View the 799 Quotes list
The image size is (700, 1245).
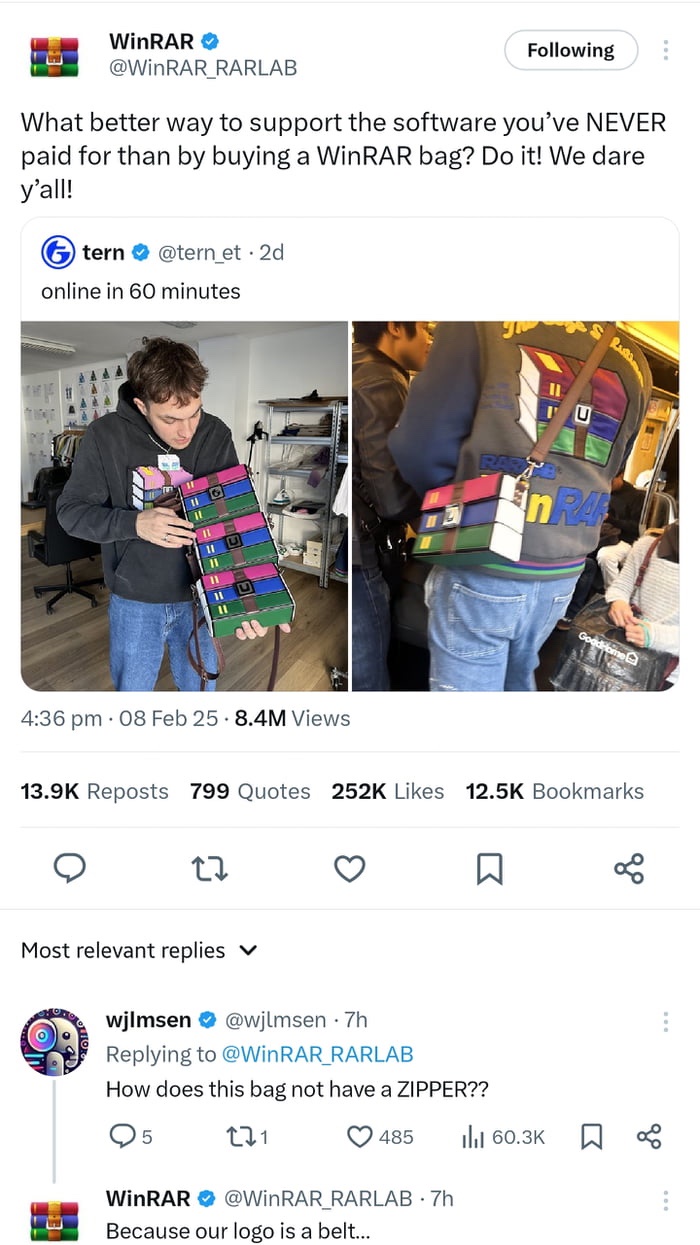tap(250, 791)
